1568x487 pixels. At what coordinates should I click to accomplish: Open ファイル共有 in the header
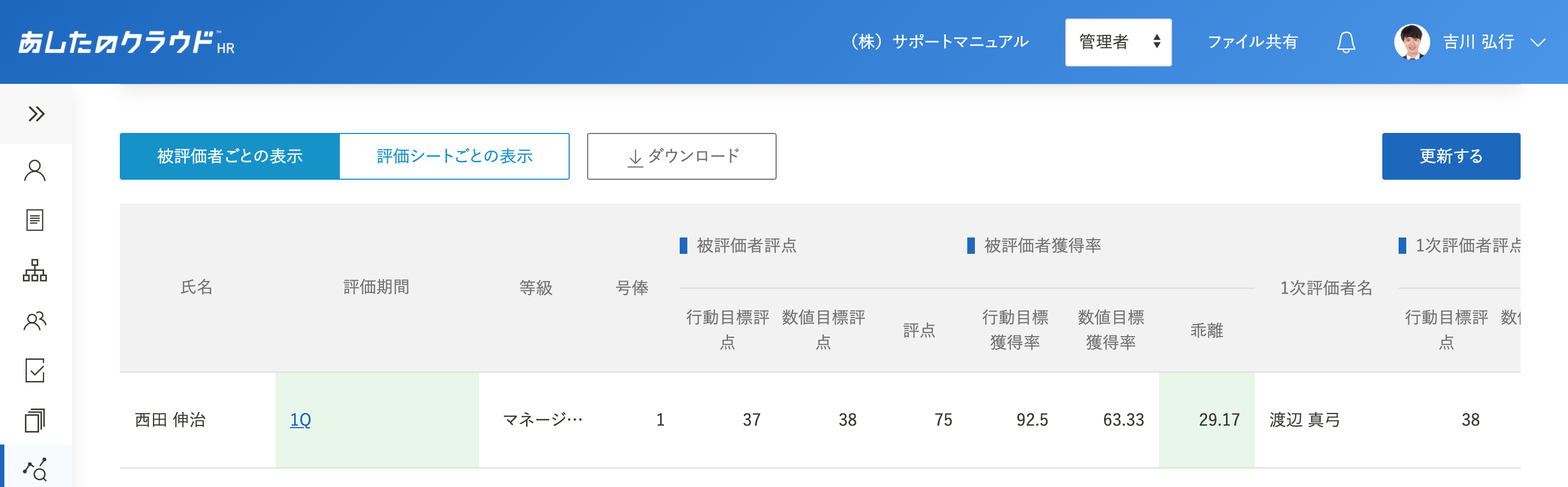[x=1252, y=42]
